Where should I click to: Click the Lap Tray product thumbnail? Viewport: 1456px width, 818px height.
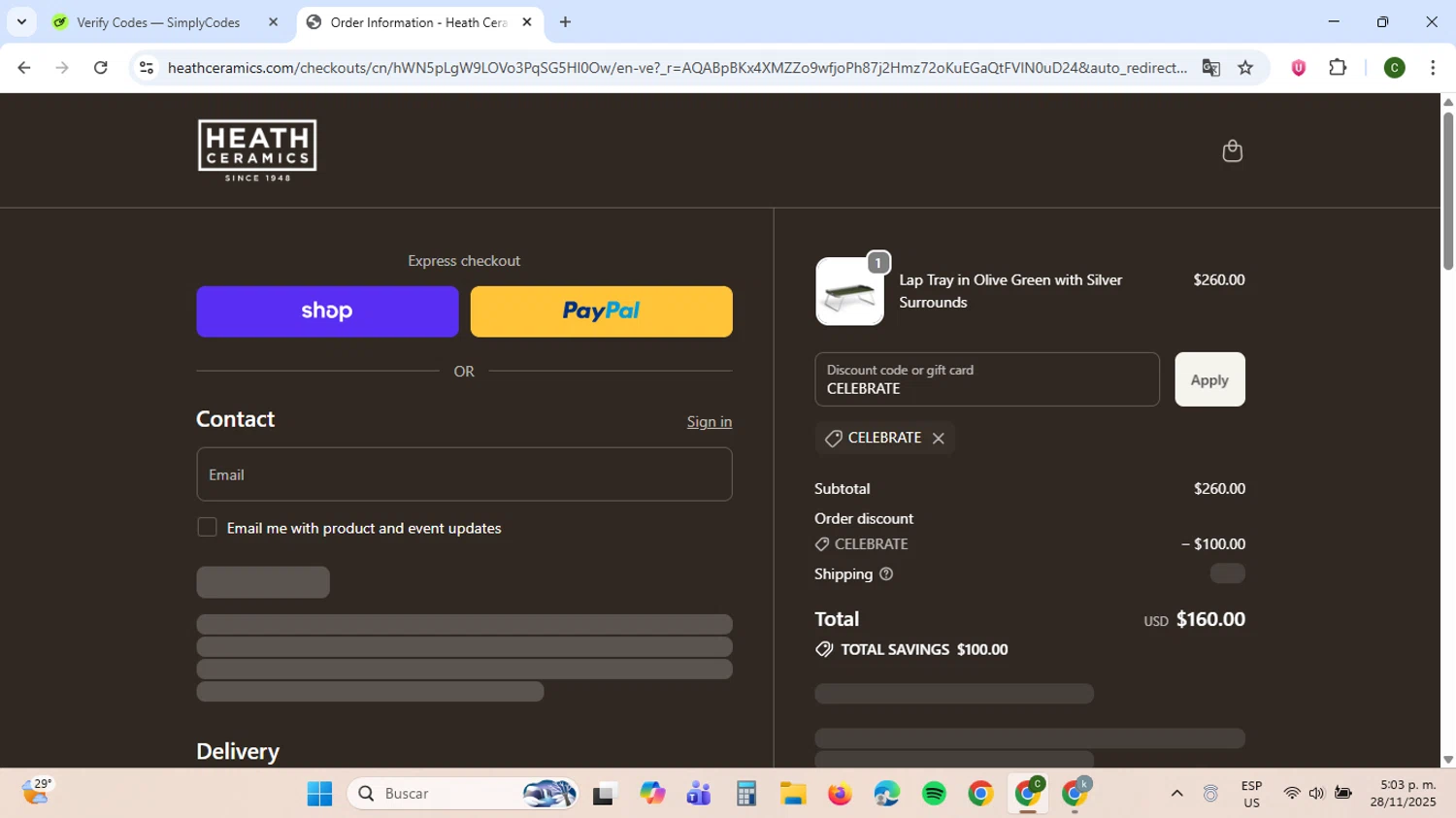tap(849, 291)
